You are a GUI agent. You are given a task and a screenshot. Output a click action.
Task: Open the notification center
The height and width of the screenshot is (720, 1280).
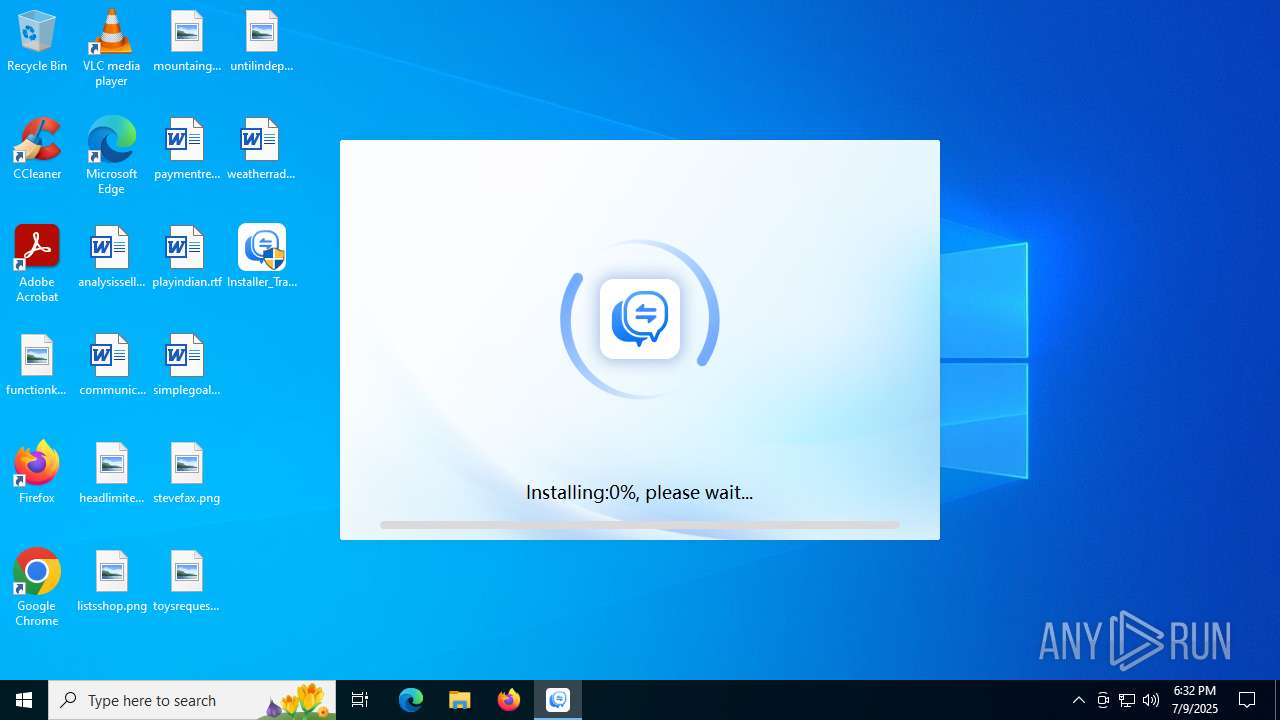[x=1248, y=700]
